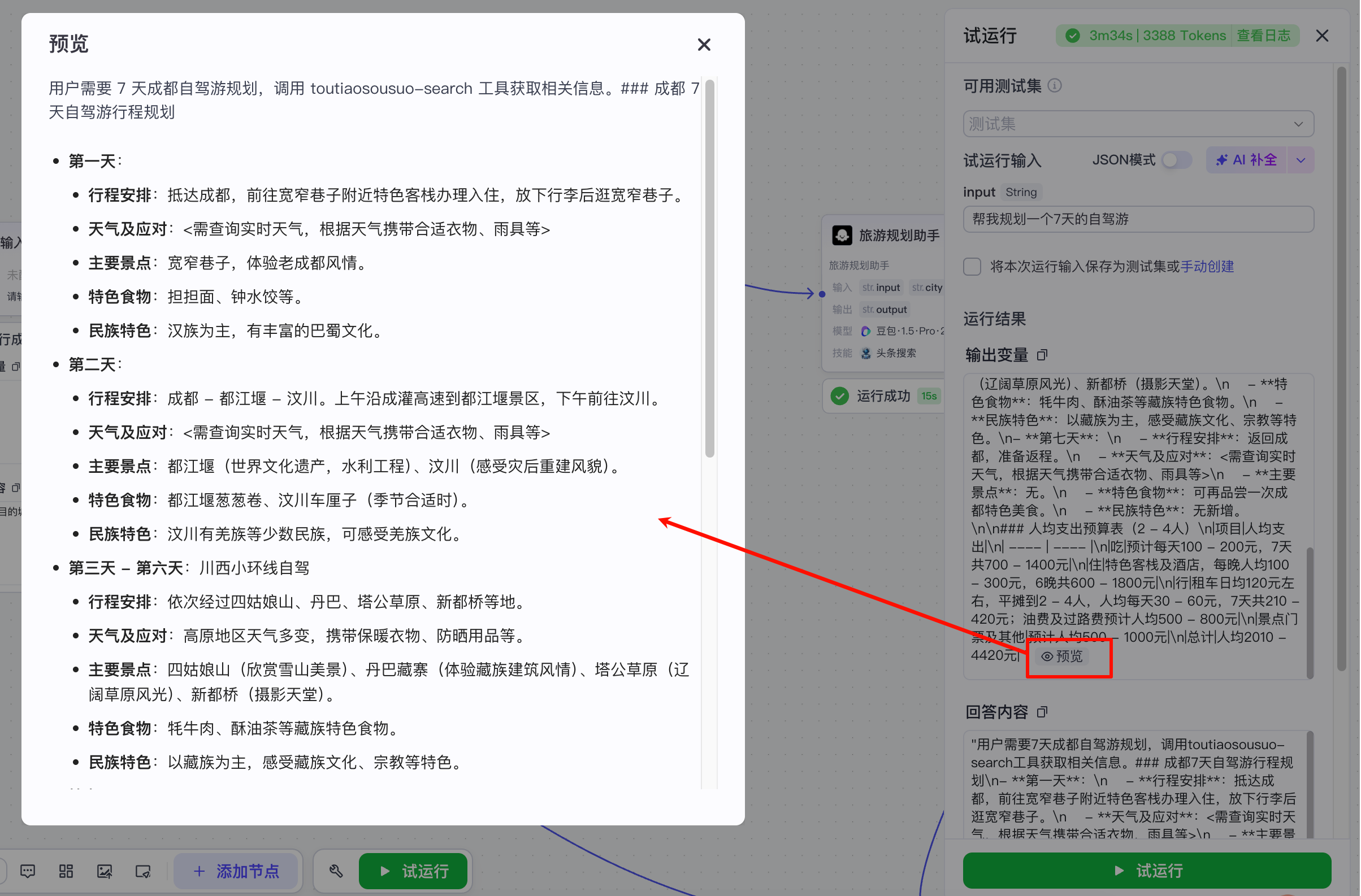Click the 添加节点 button
Viewport: 1361px width, 896px height.
pos(236,871)
